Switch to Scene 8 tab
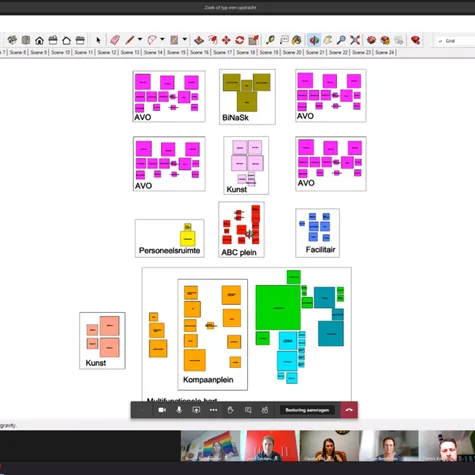Image resolution: width=475 pixels, height=475 pixels. coord(18,52)
